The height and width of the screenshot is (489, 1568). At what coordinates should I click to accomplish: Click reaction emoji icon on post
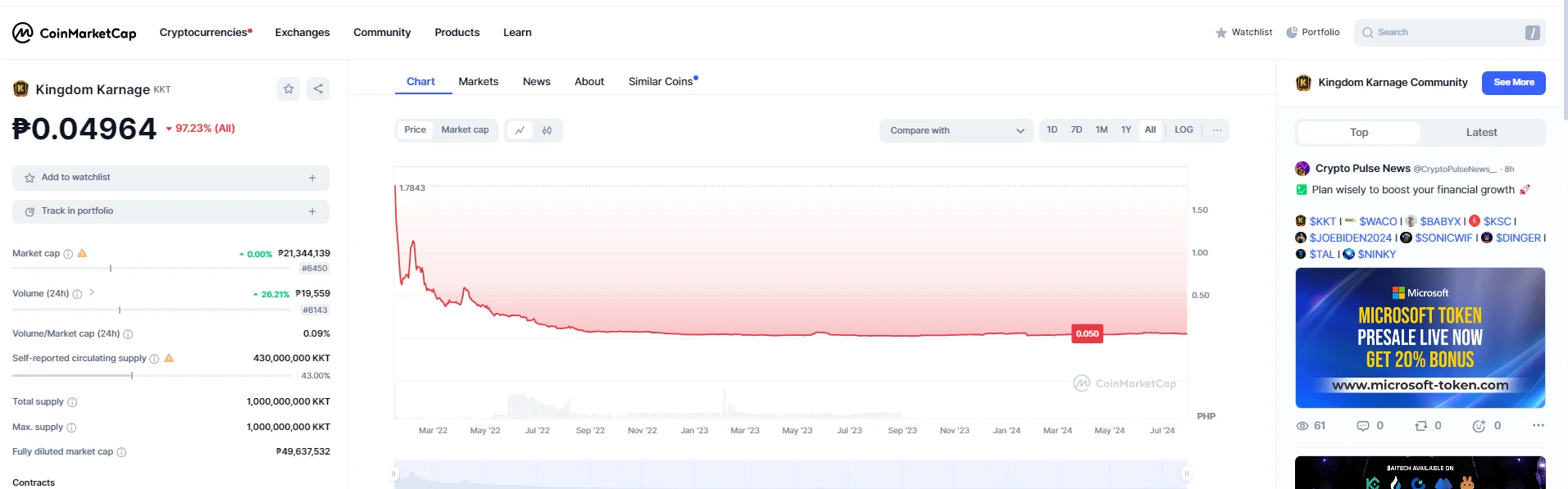coord(1479,426)
